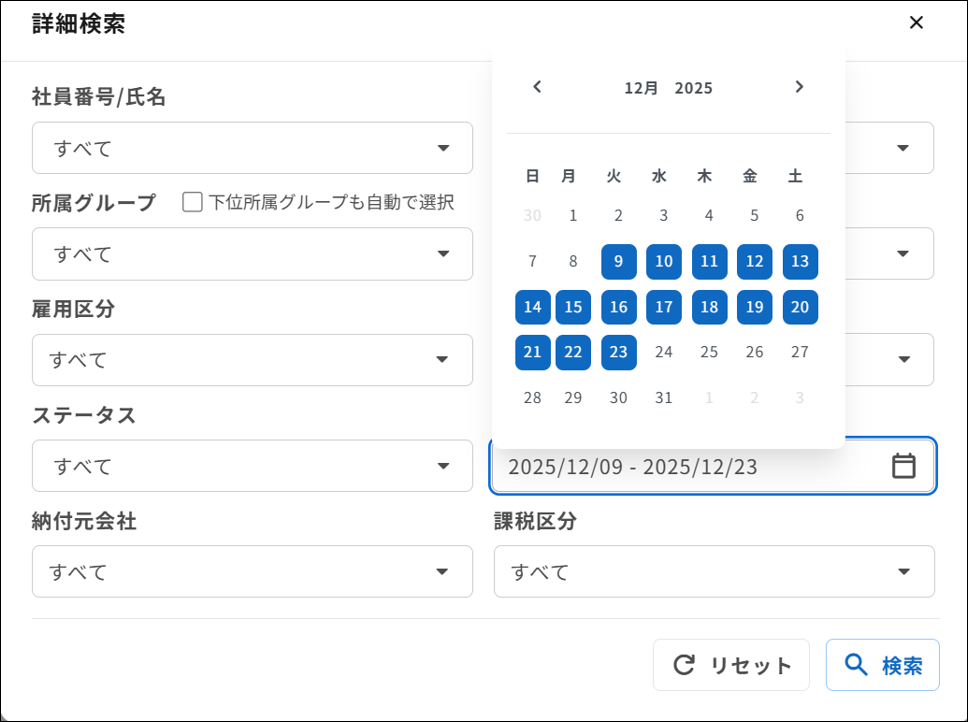Go to the next month with the right chevron
Screen dimensions: 968x722
click(799, 87)
